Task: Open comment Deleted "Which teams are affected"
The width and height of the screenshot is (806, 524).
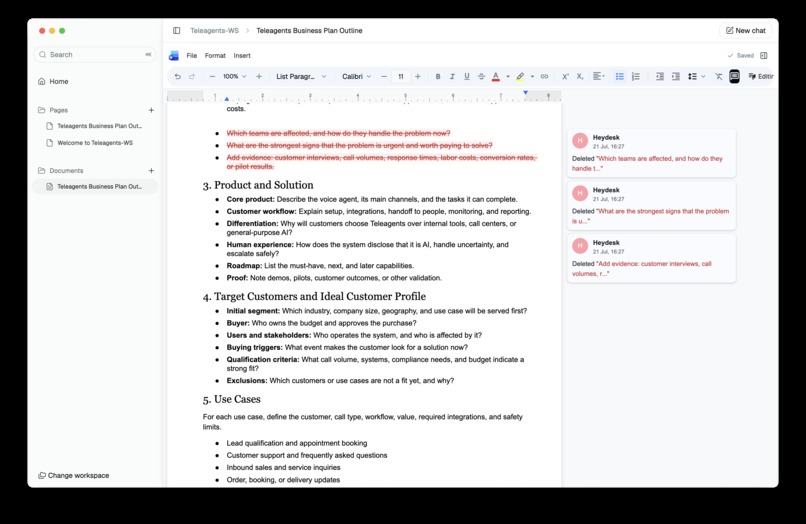Action: pyautogui.click(x=651, y=153)
